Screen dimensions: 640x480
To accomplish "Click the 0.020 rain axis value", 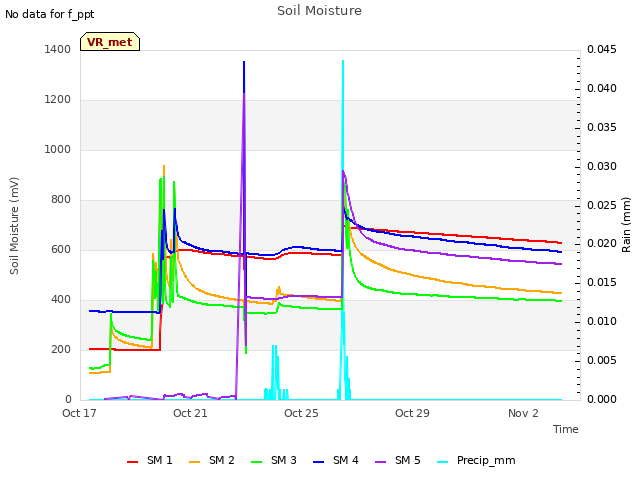I will click(x=602, y=244).
